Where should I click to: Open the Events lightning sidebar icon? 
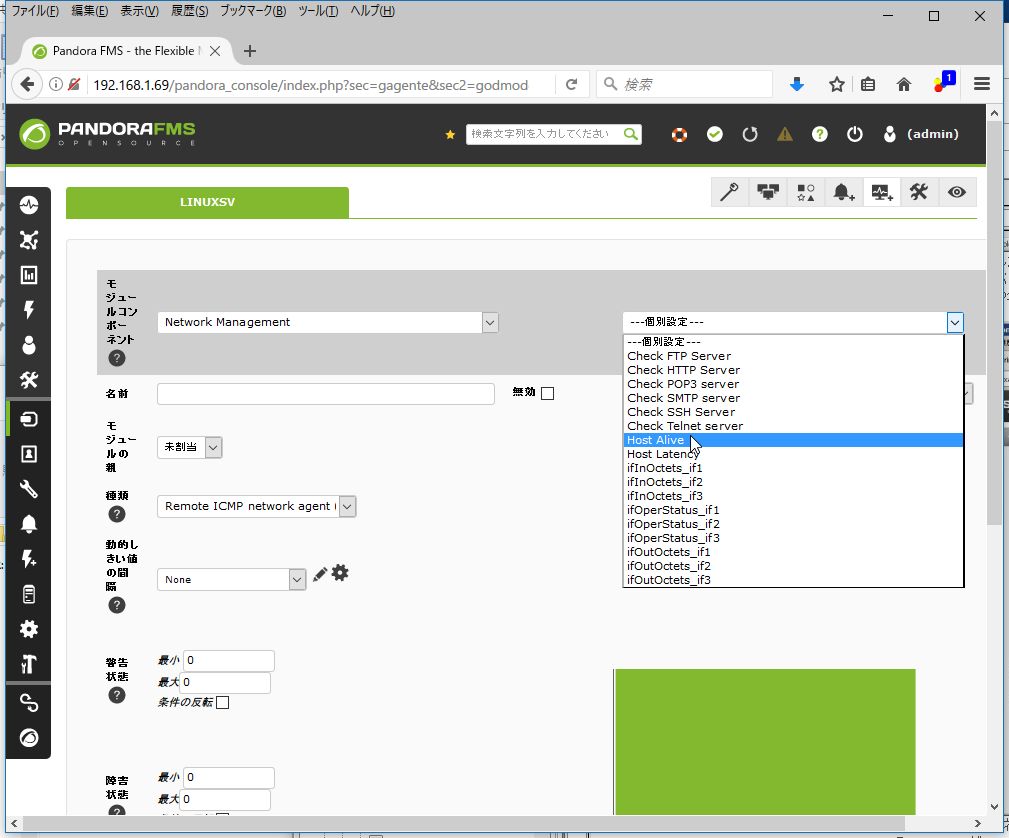point(29,310)
